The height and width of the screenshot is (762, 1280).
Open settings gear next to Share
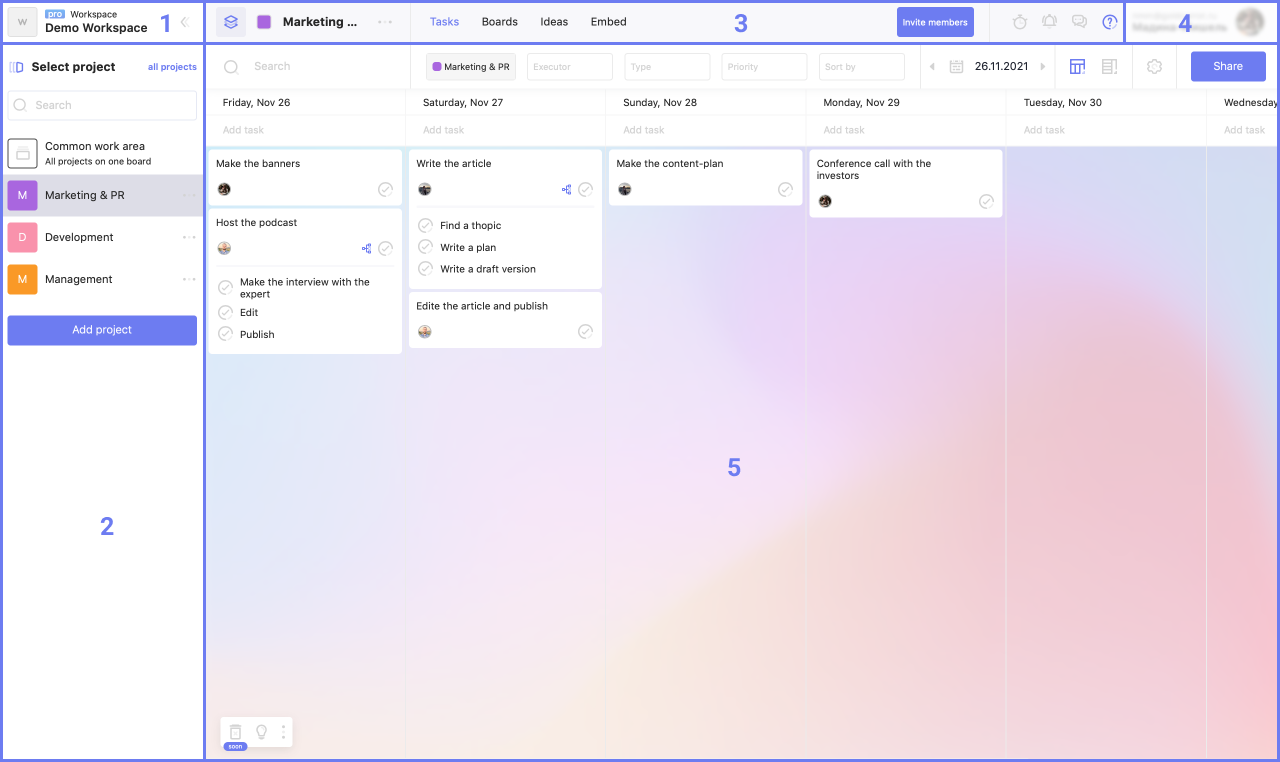pos(1154,67)
